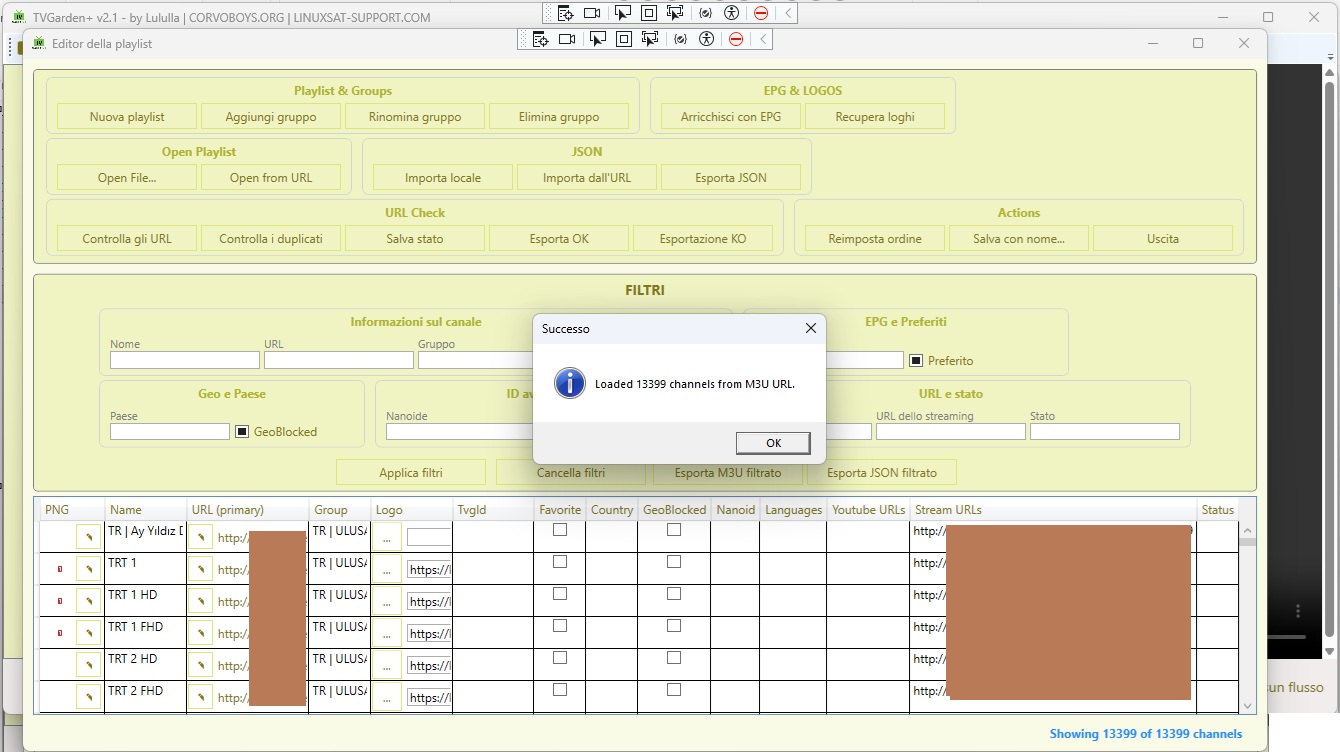This screenshot has width=1340, height=752.
Task: Click the Editor della playlist title bar app icon
Action: point(39,43)
